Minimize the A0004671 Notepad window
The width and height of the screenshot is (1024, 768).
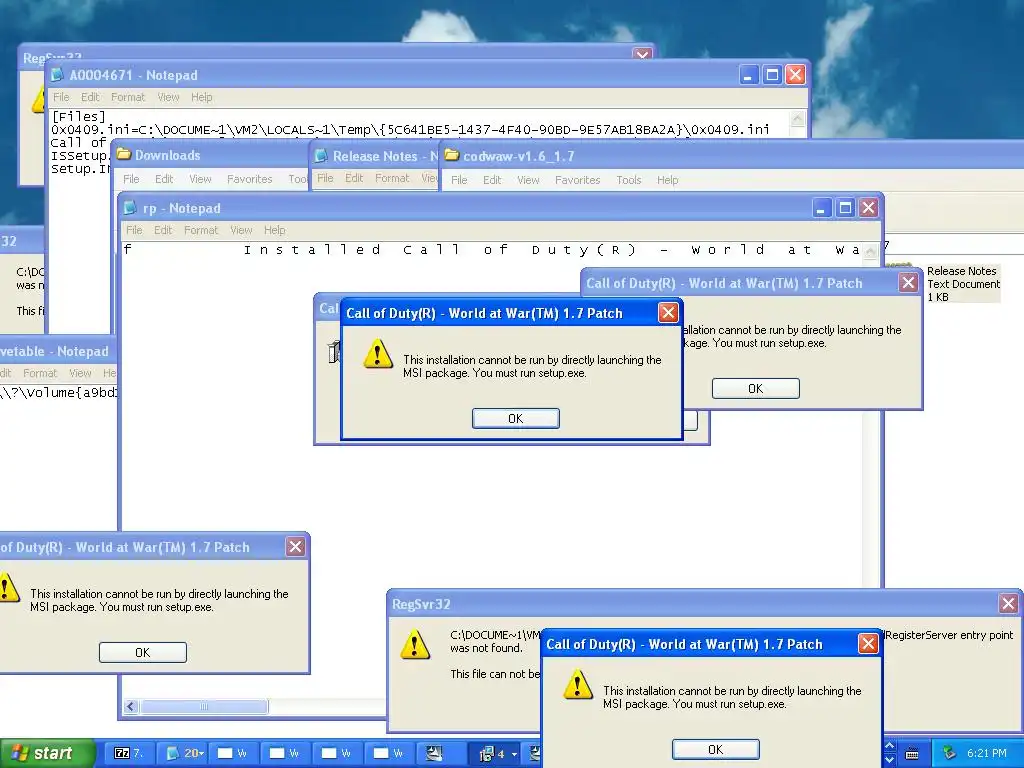(x=748, y=74)
